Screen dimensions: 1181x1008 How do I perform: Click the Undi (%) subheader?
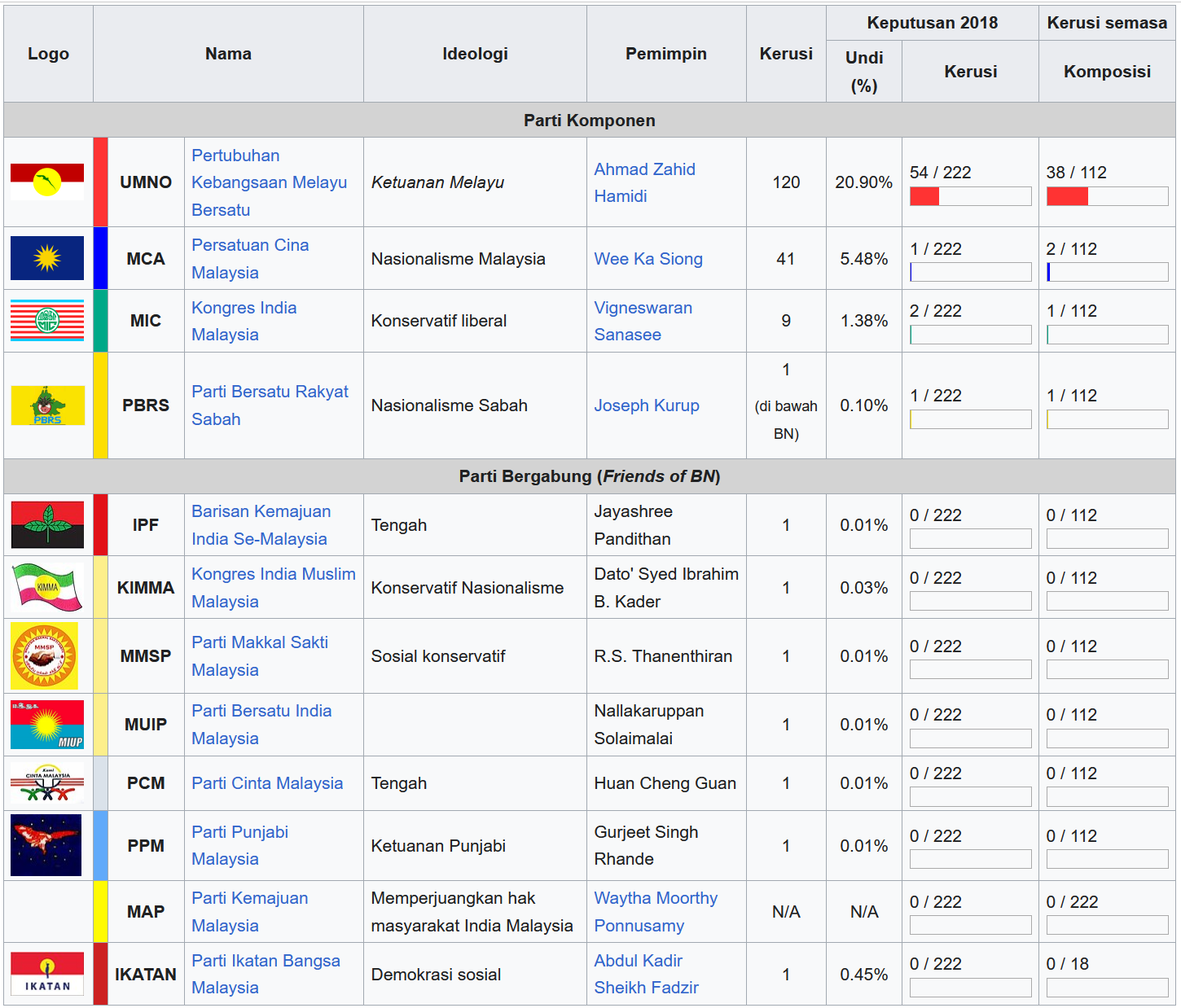(864, 72)
